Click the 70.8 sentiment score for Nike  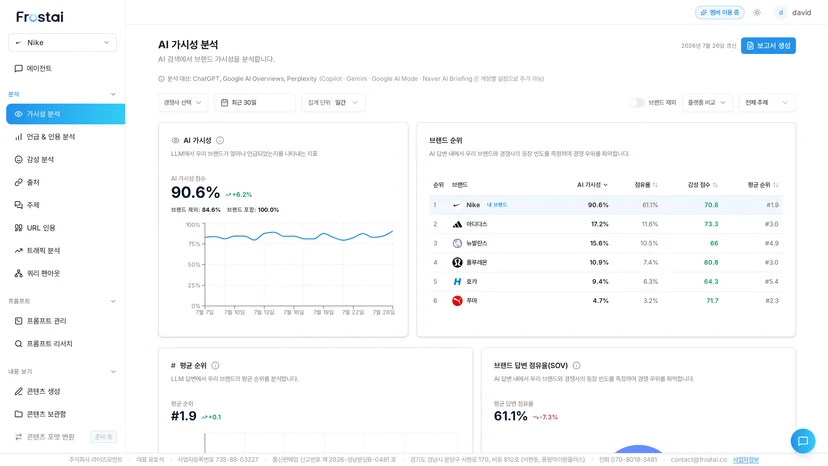click(711, 205)
